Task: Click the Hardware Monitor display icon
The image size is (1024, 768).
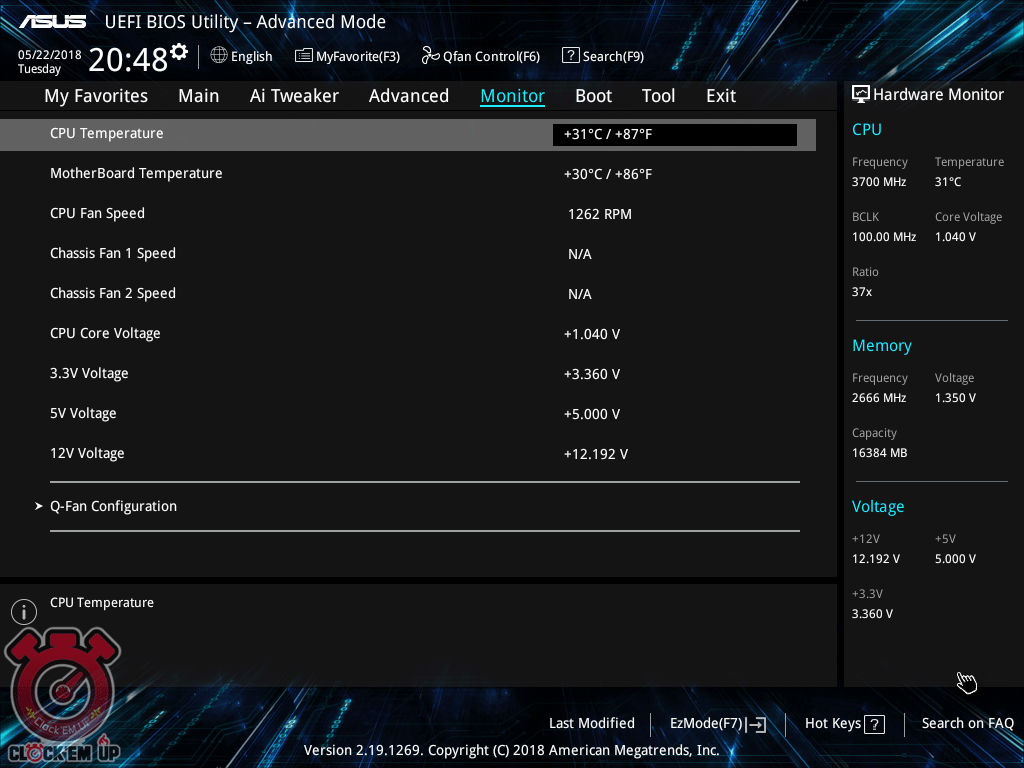Action: pyautogui.click(x=860, y=95)
